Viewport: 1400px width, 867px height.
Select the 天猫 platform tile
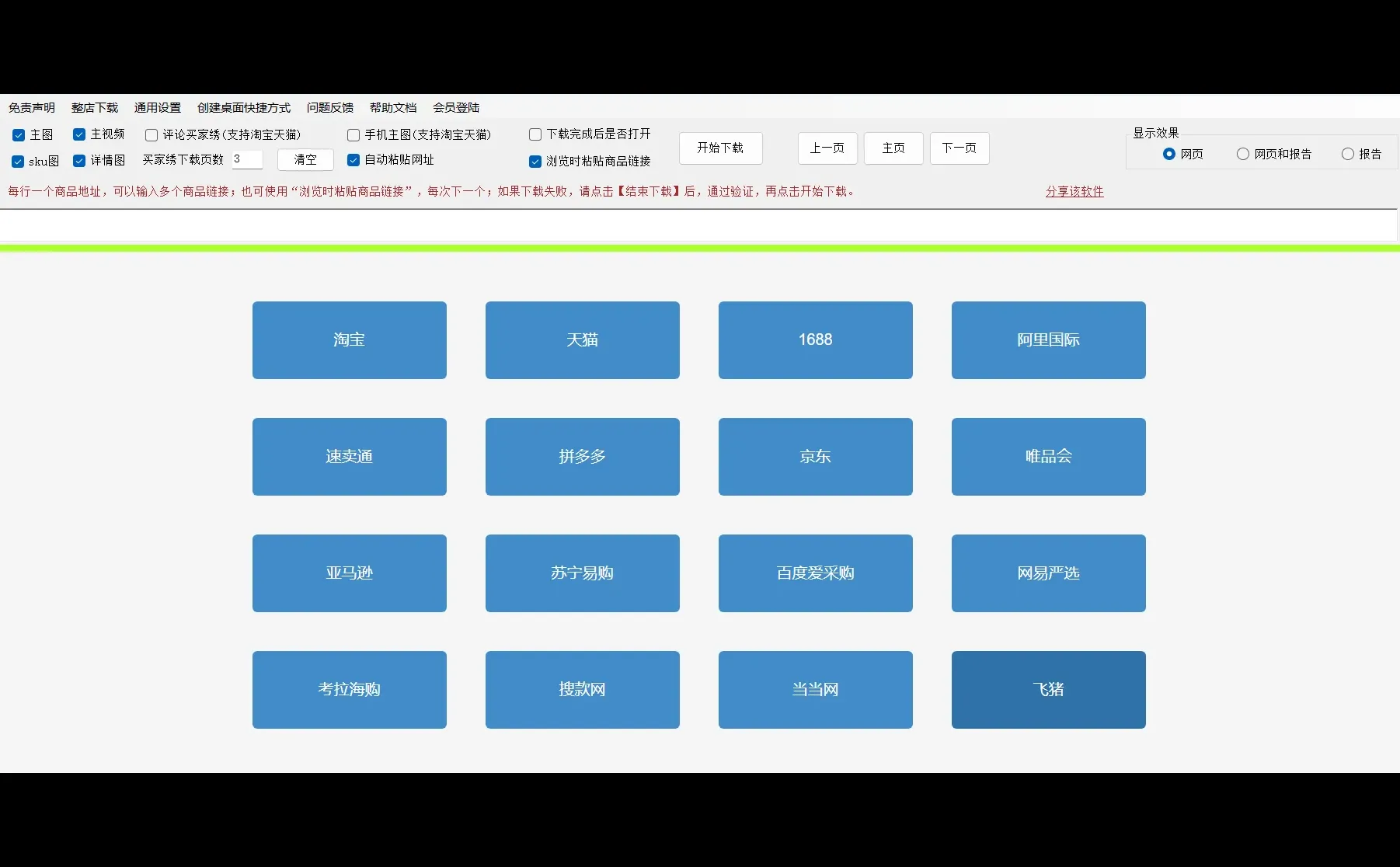tap(582, 339)
